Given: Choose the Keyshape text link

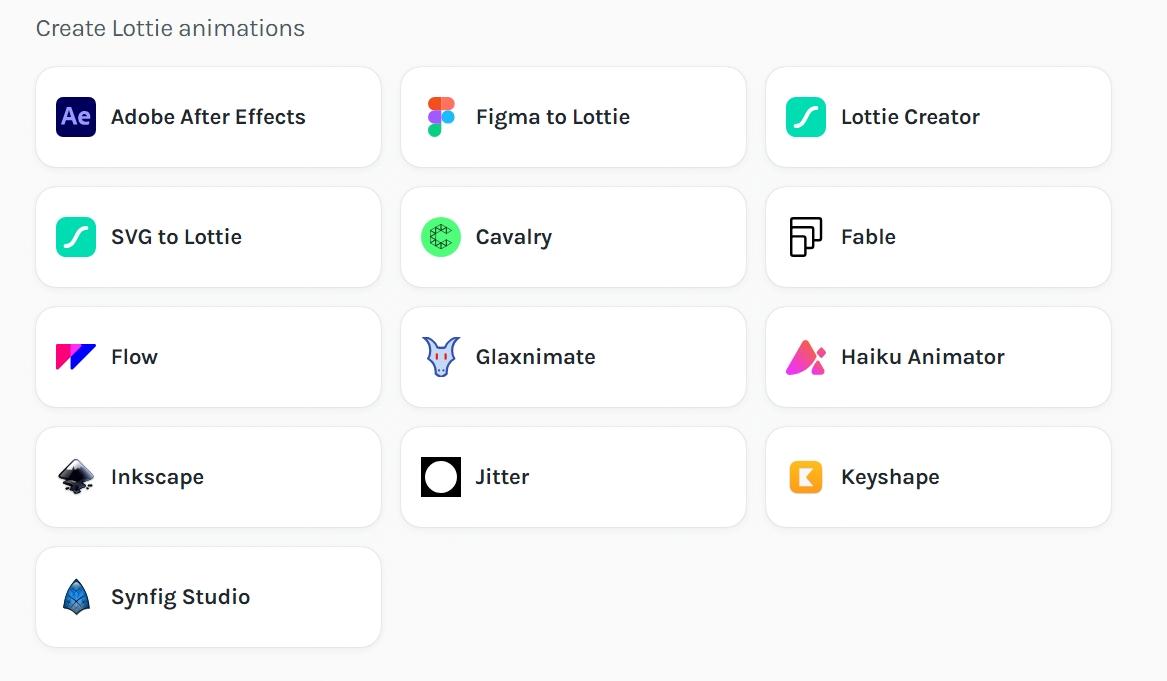Looking at the screenshot, I should (x=890, y=477).
